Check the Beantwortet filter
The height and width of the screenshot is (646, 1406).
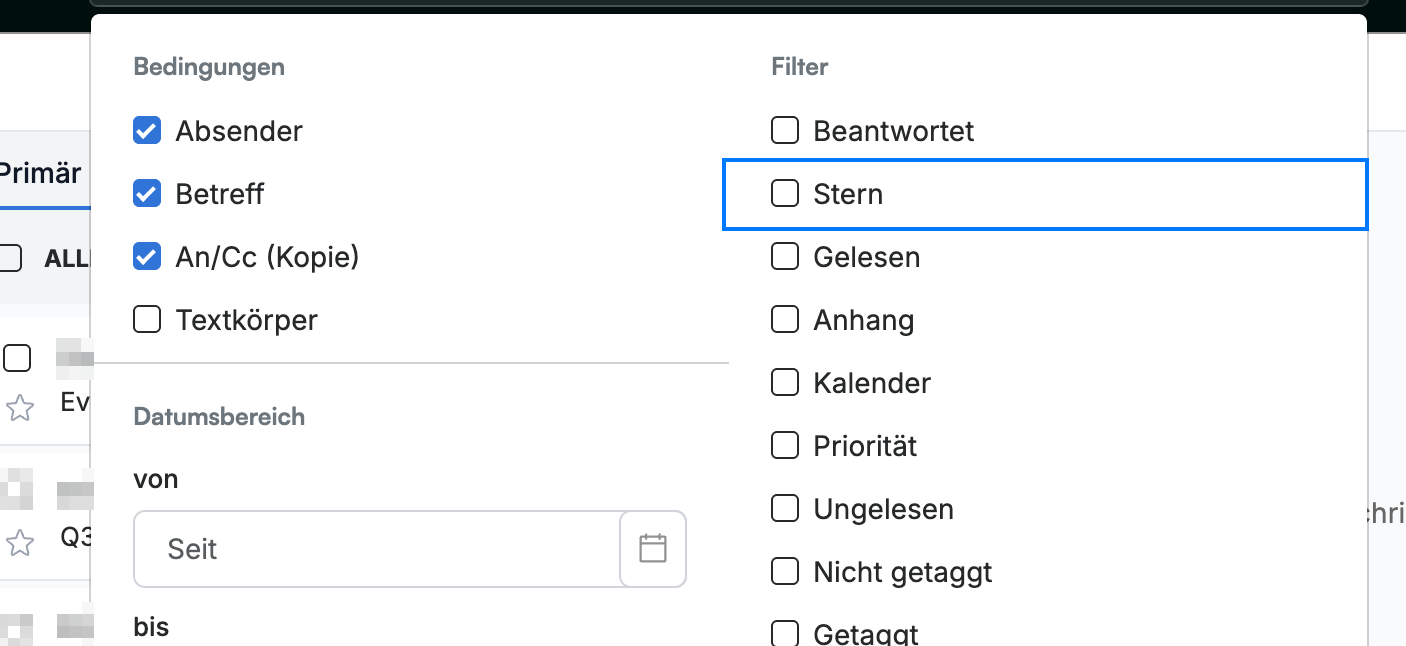(x=785, y=131)
